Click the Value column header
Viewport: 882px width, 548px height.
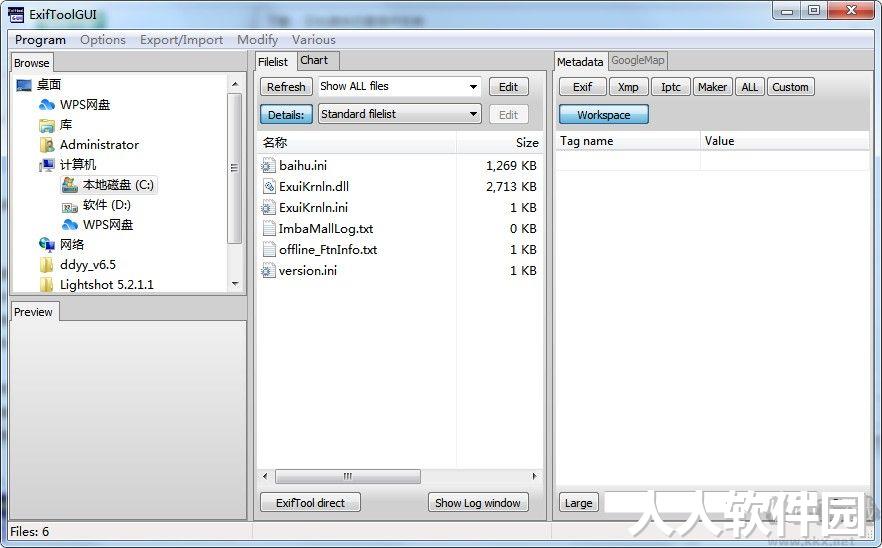point(785,141)
